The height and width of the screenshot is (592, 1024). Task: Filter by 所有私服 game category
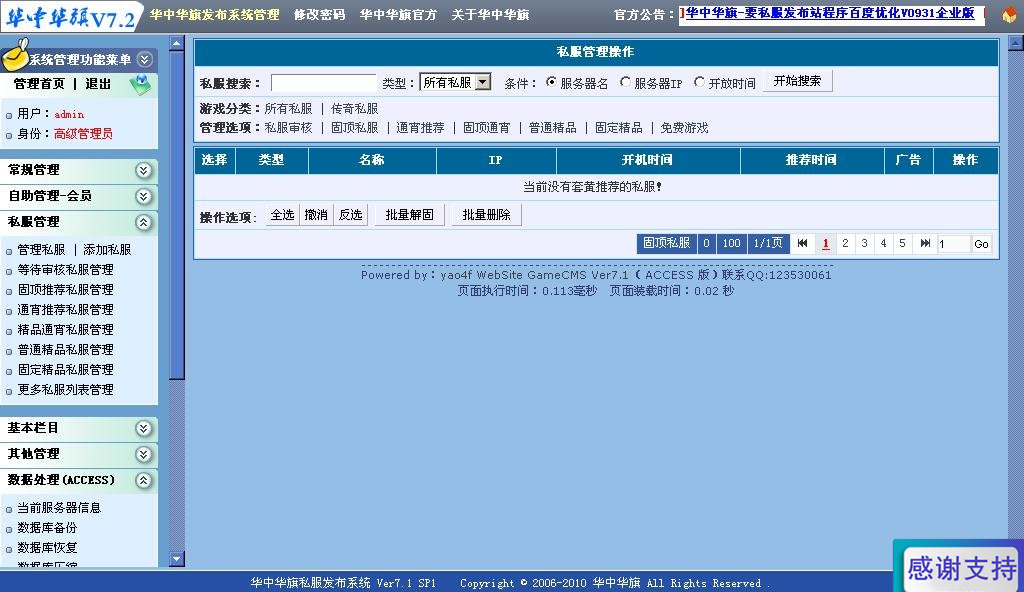click(288, 108)
